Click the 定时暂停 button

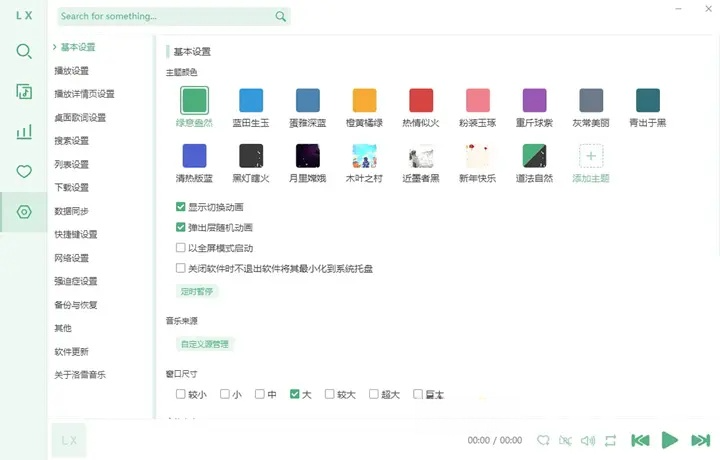pos(197,292)
